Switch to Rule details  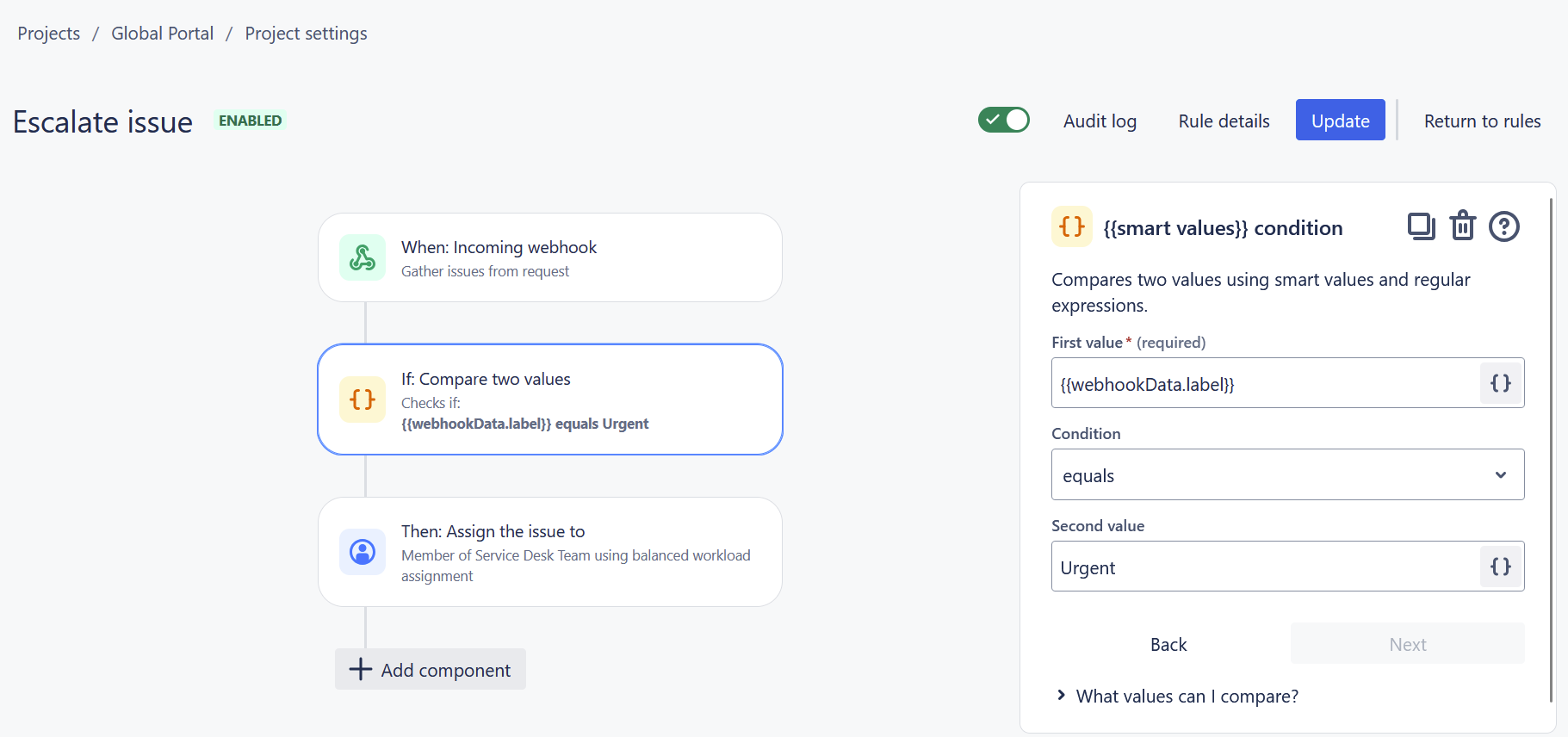[1223, 121]
